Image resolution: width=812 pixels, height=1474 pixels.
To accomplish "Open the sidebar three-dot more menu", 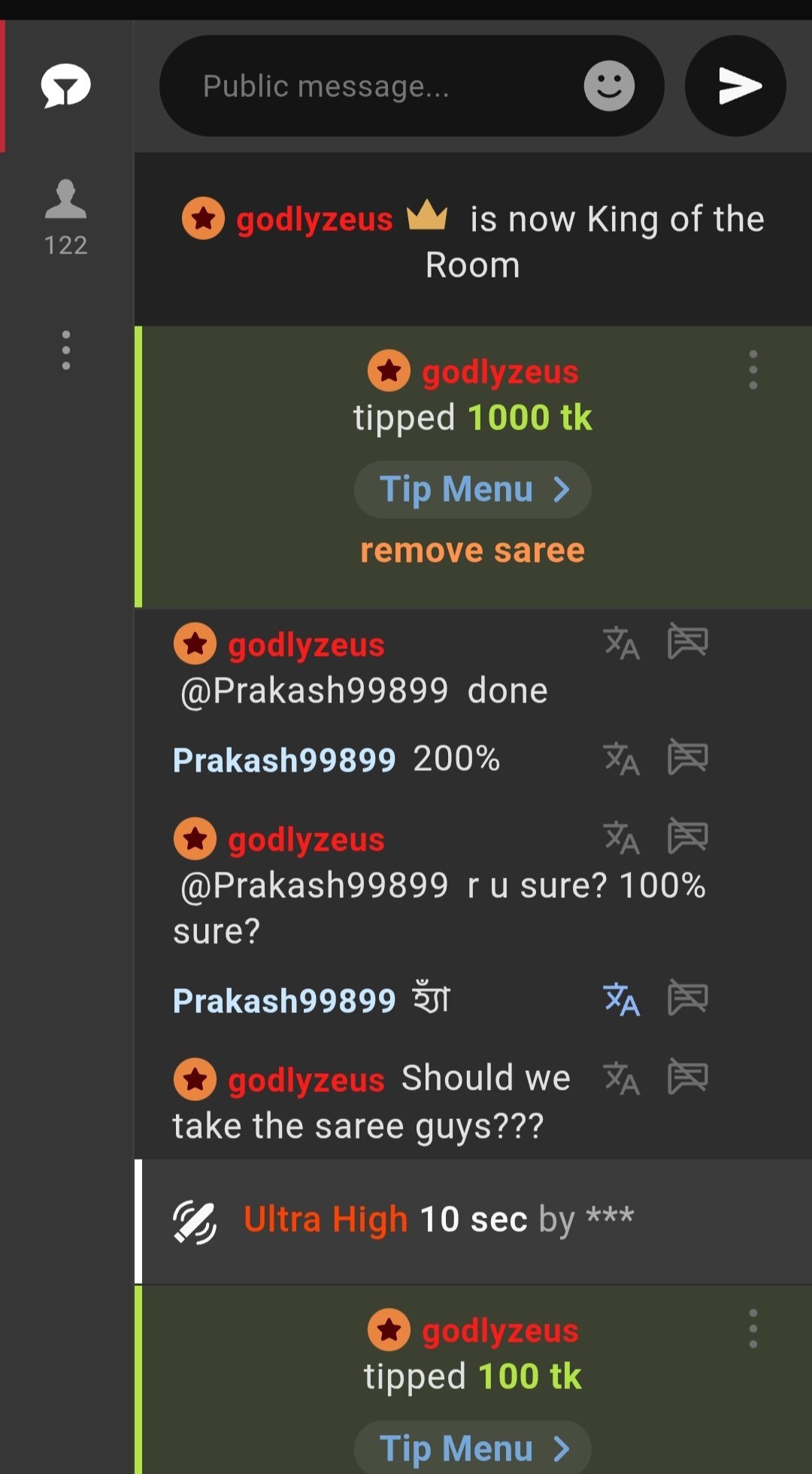I will [66, 350].
